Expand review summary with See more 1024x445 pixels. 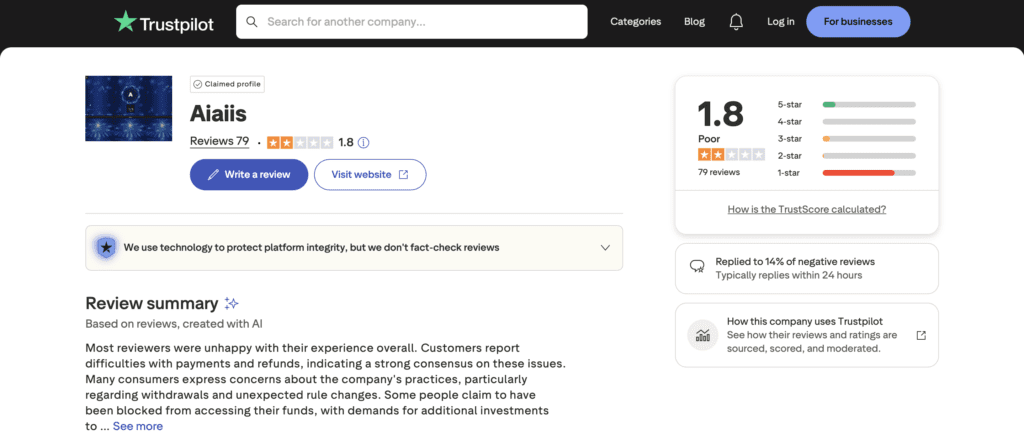pyautogui.click(x=138, y=426)
